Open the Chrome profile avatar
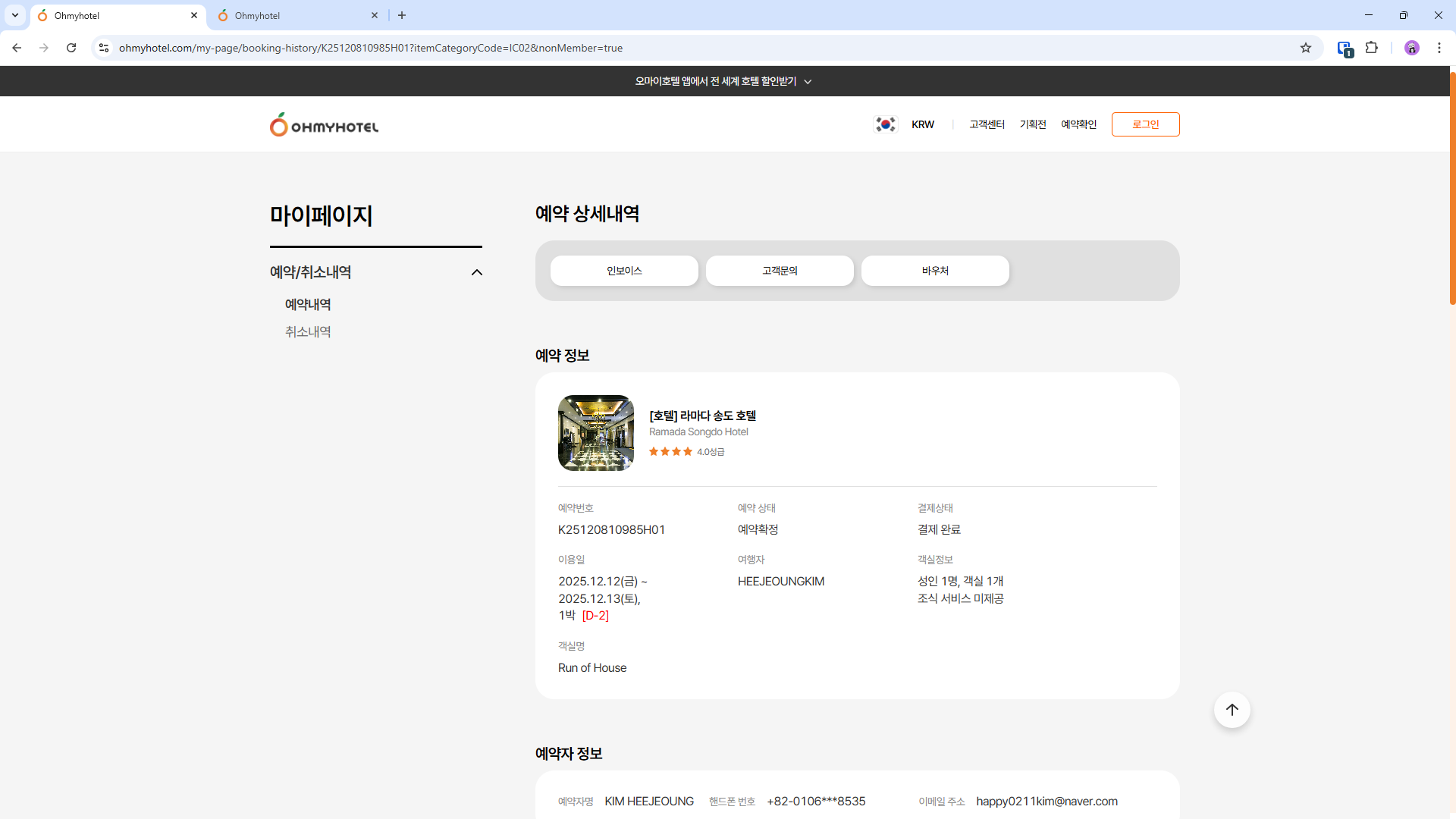This screenshot has width=1456, height=819. [x=1411, y=48]
